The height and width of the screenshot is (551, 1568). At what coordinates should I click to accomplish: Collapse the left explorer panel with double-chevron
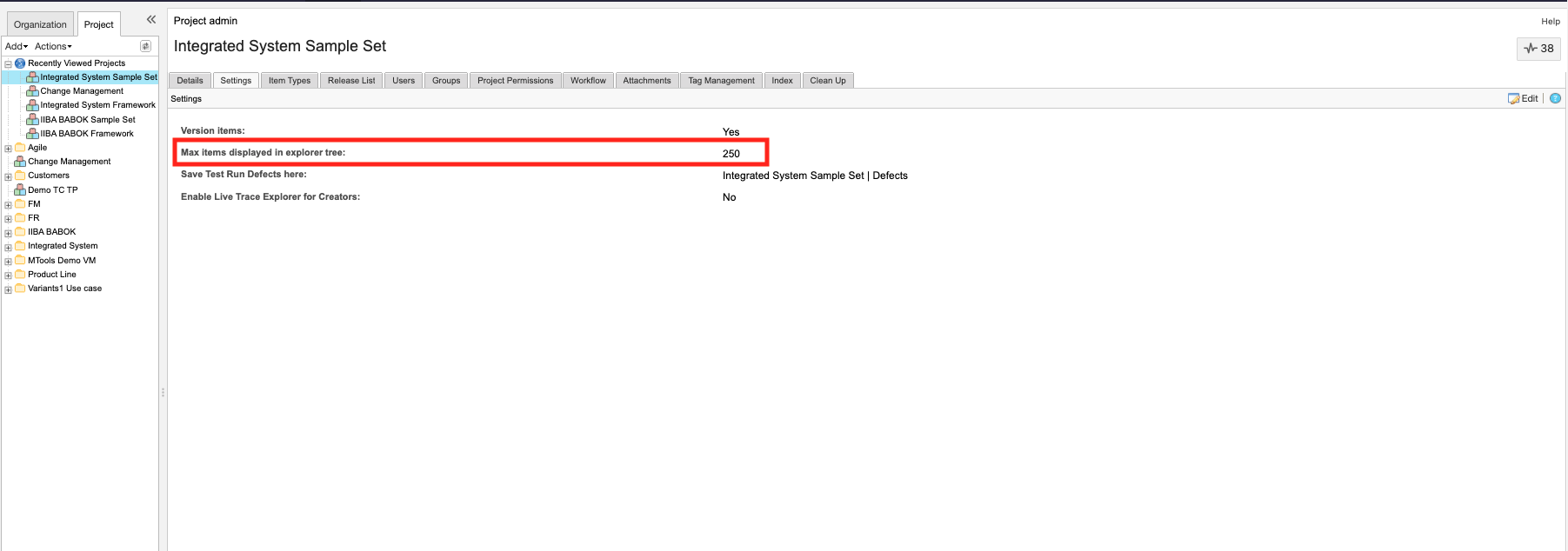coord(151,19)
